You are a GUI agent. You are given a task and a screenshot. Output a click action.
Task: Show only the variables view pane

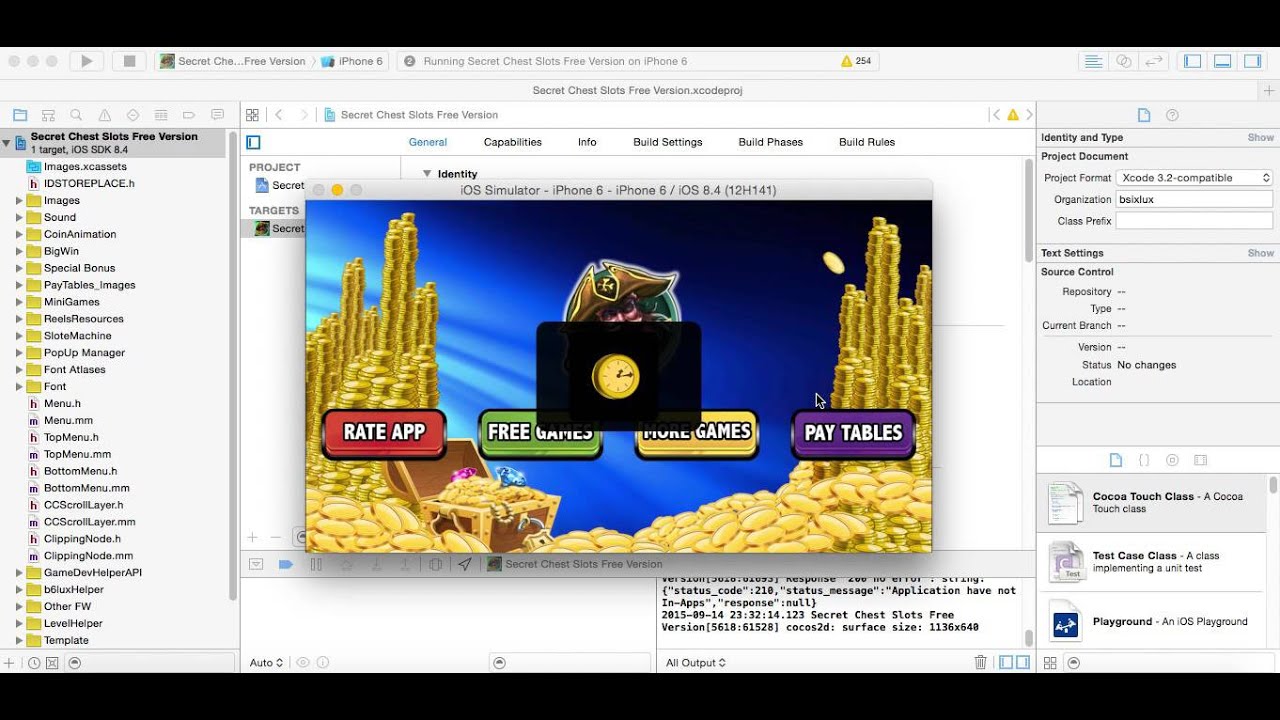(x=1006, y=662)
